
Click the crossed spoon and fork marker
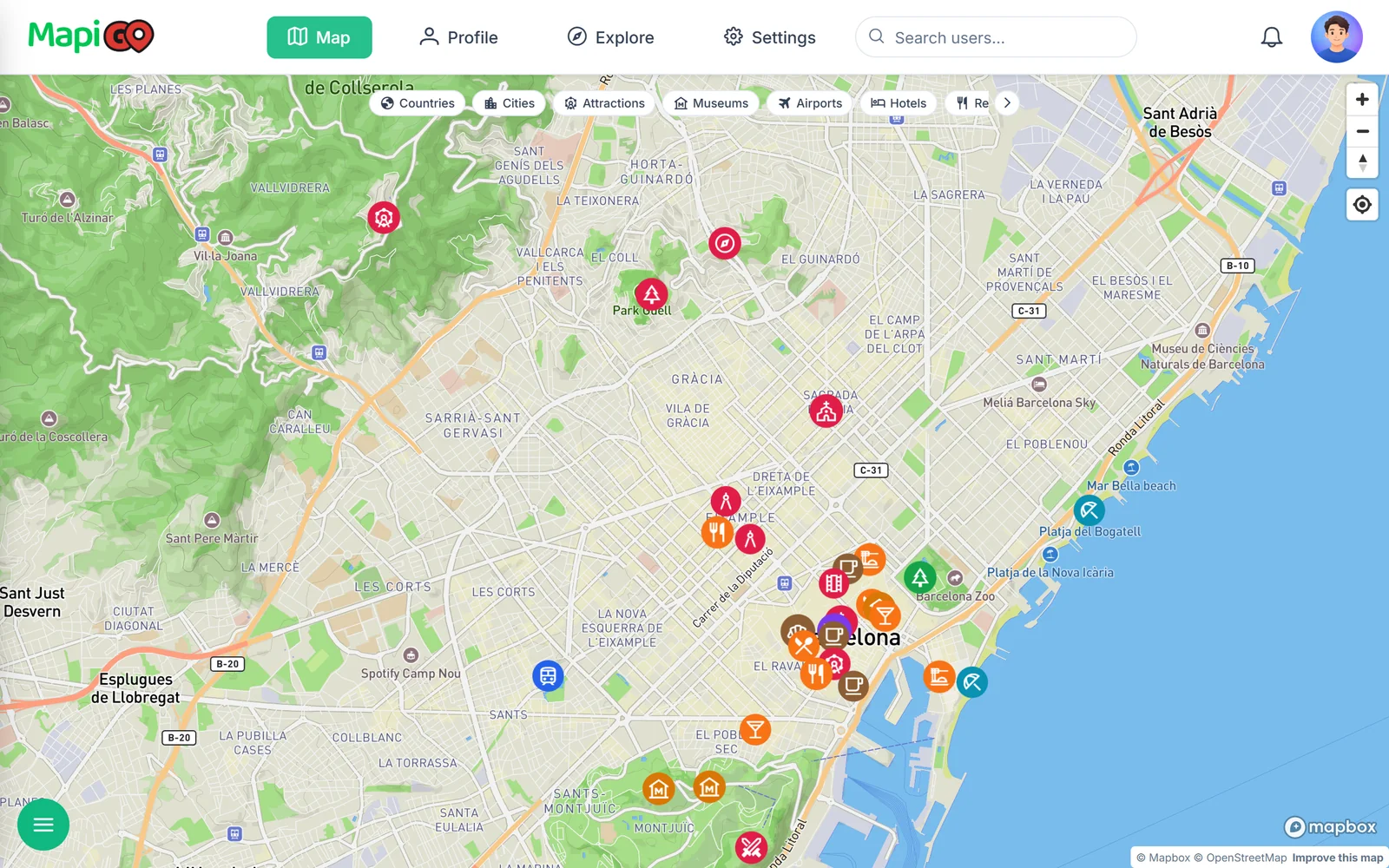coord(804,645)
